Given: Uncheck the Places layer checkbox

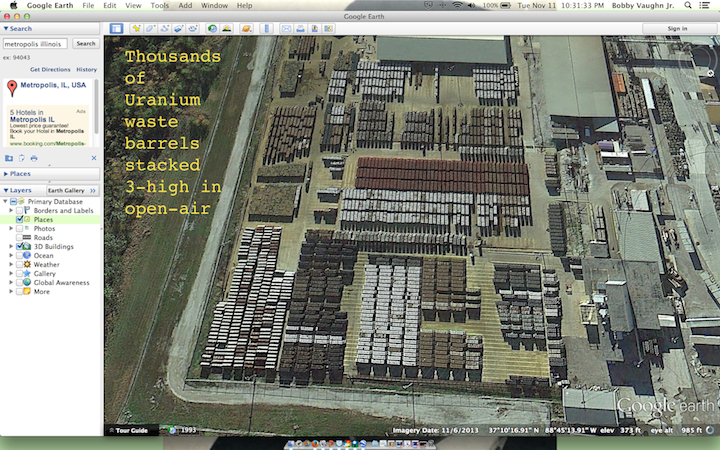Looking at the screenshot, I should click(x=19, y=219).
